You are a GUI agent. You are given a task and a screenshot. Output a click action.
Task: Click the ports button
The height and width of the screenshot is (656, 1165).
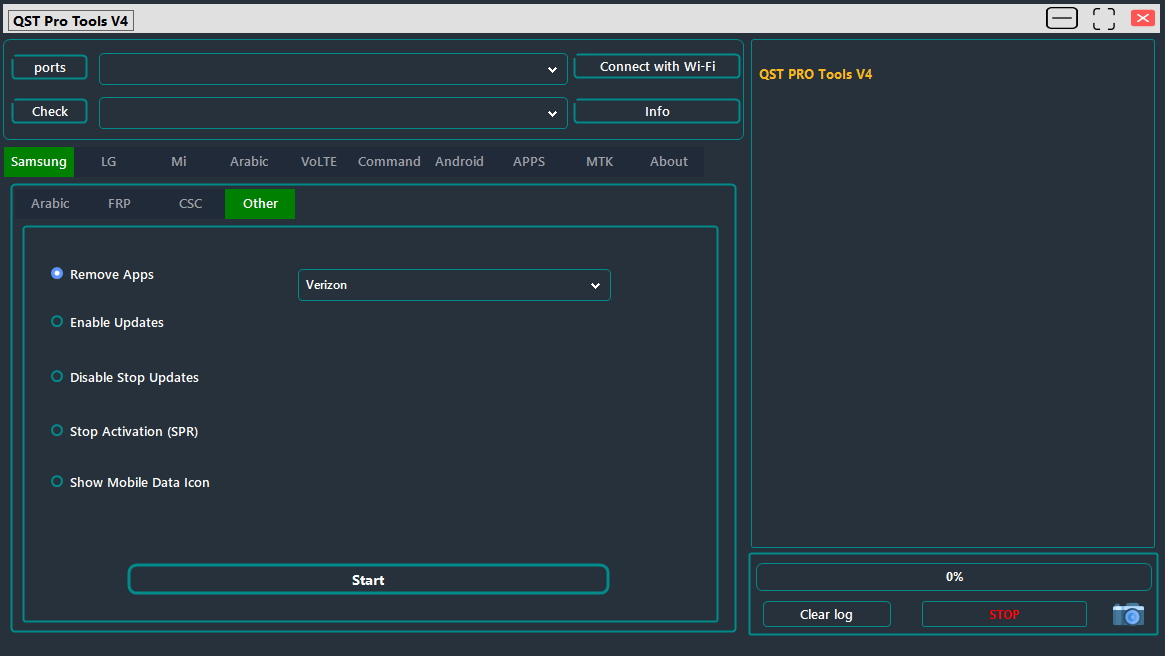tap(49, 67)
